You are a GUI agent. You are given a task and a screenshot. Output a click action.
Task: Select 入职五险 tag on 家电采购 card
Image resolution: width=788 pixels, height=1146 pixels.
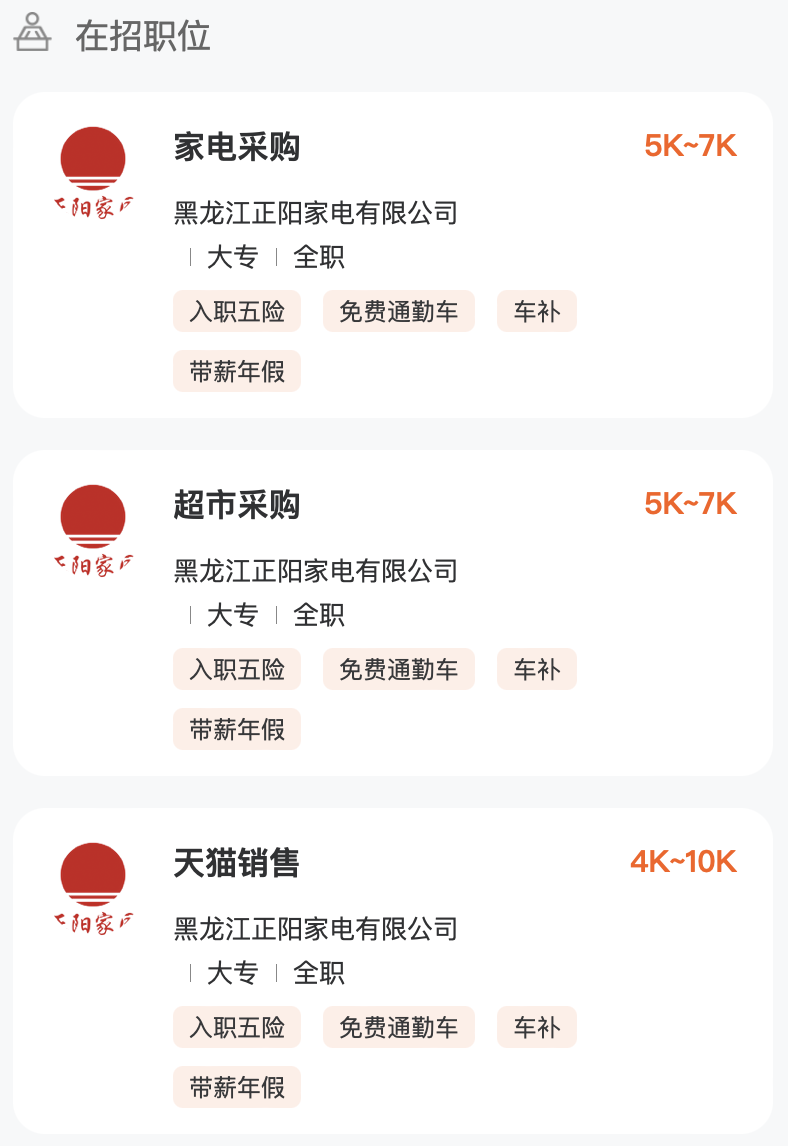(x=237, y=312)
